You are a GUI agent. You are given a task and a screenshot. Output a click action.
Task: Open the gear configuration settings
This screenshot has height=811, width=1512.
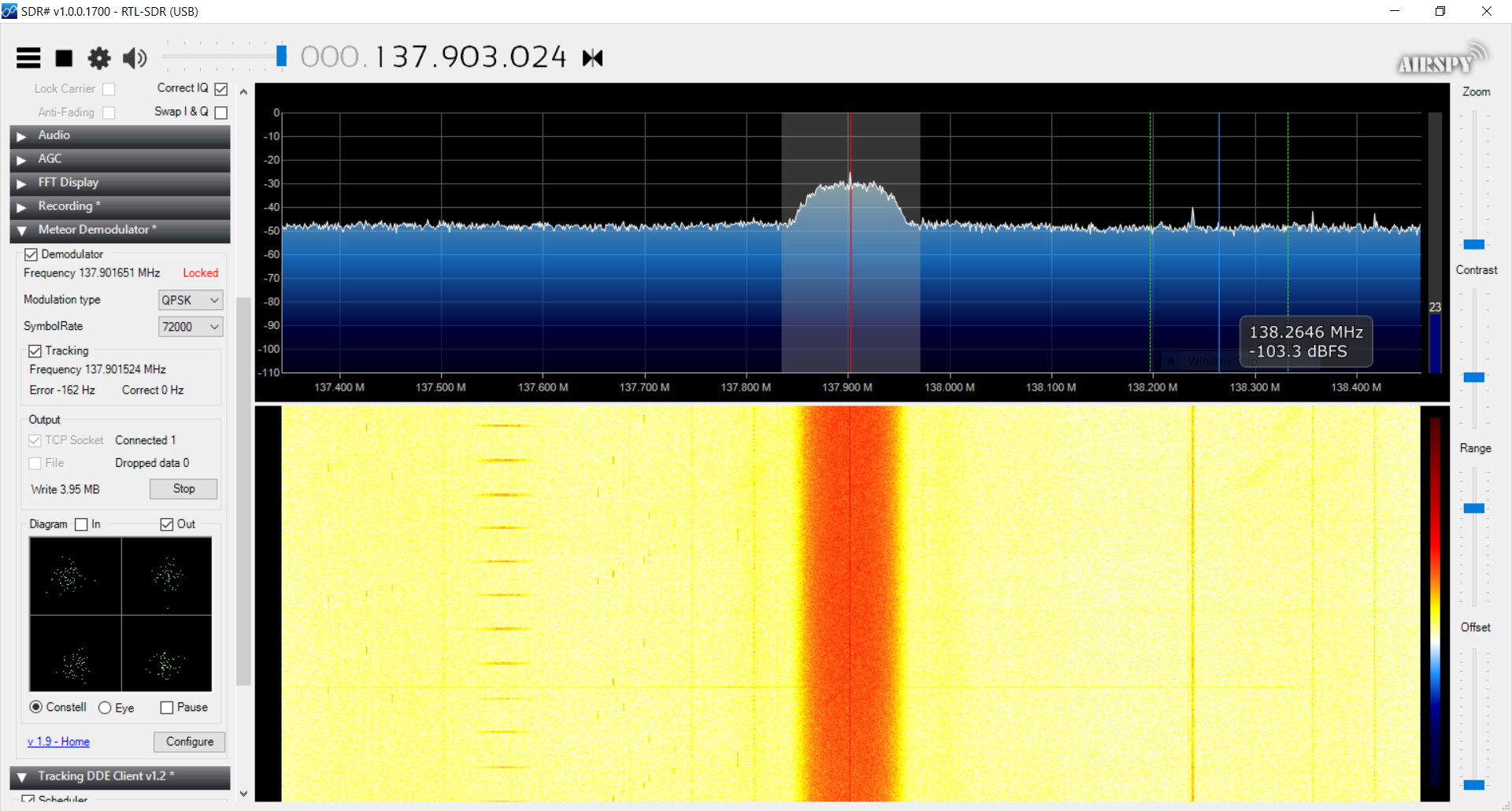[99, 57]
